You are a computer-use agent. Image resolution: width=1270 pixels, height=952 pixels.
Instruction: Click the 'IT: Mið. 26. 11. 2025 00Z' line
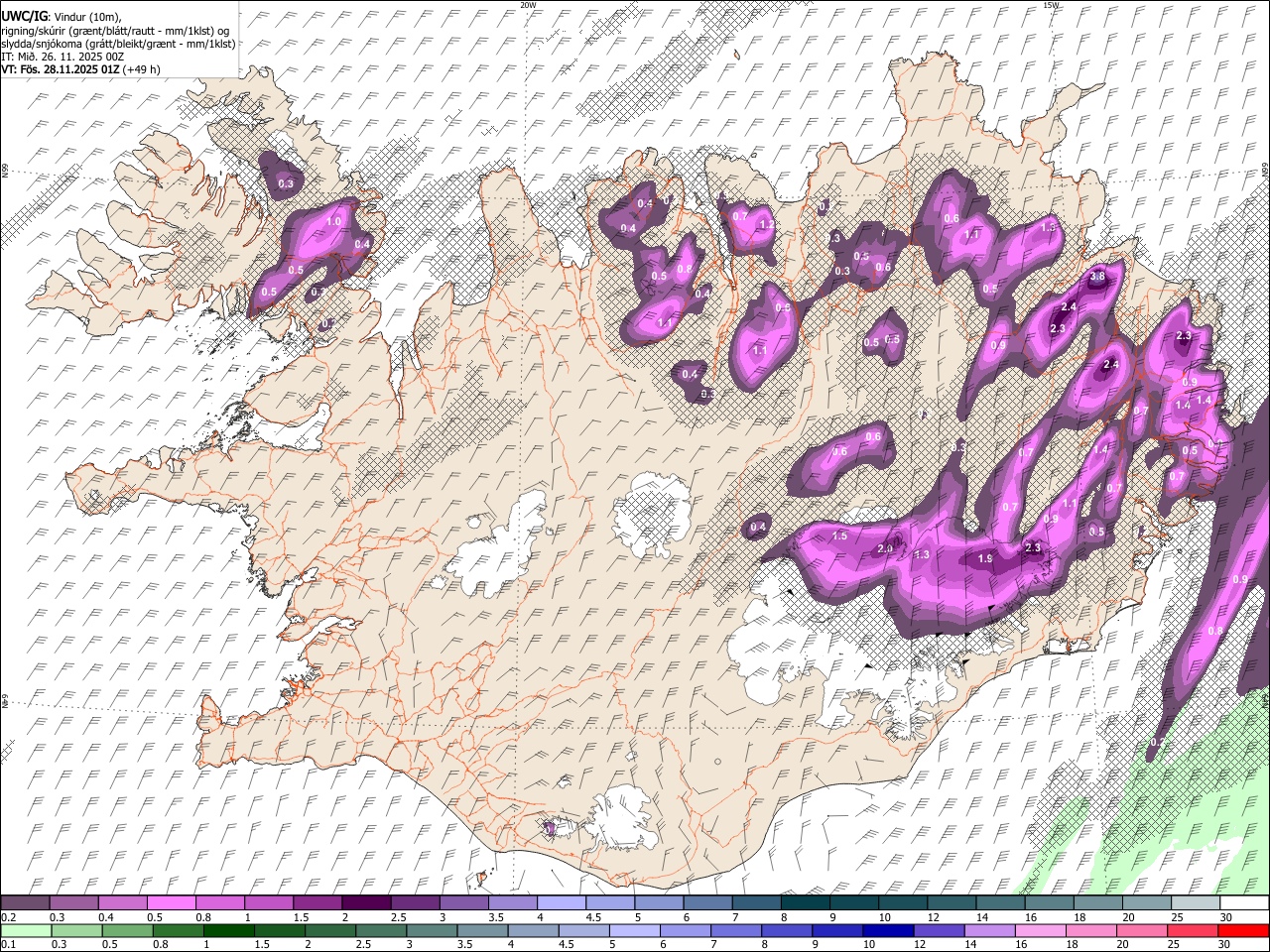[61, 57]
